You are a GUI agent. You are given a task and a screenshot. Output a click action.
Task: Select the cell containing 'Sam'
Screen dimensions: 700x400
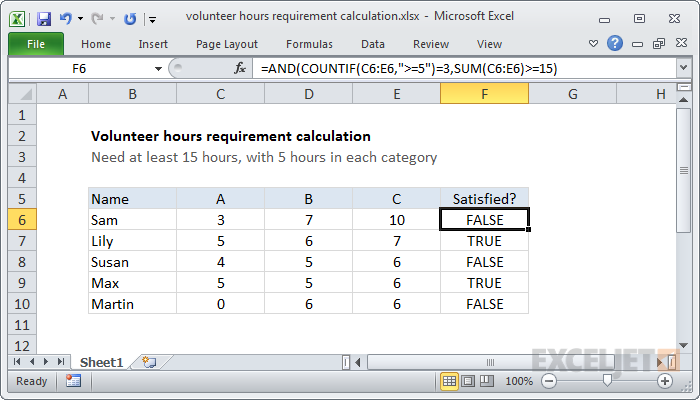133,220
